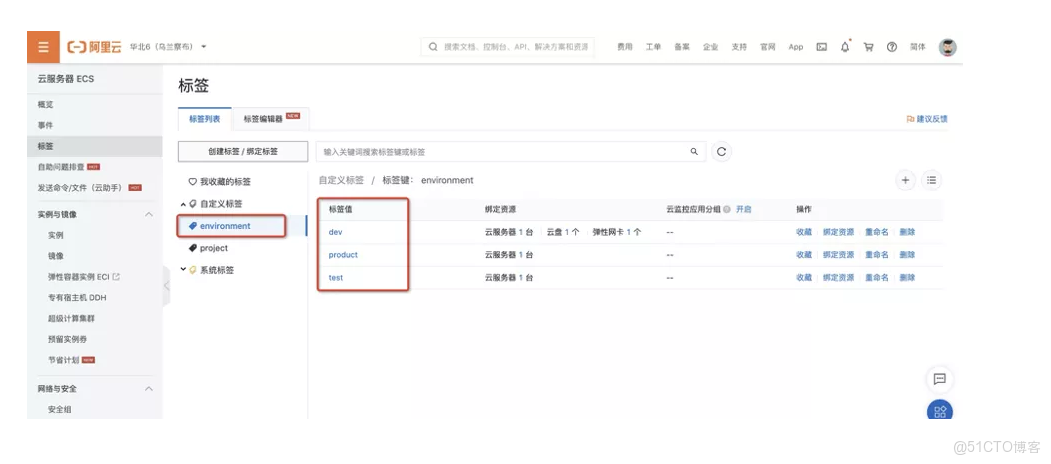Click 绑定资源 in the test row

(839, 278)
